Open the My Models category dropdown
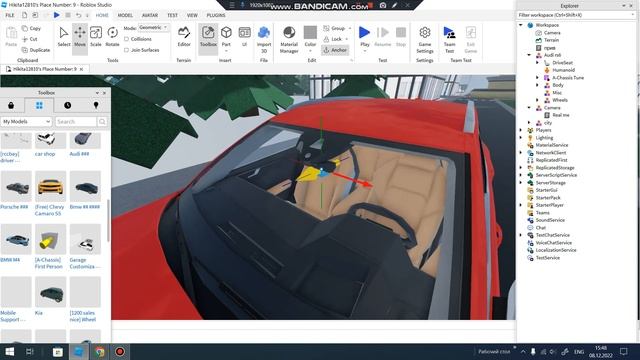640x360 pixels. click(26, 122)
